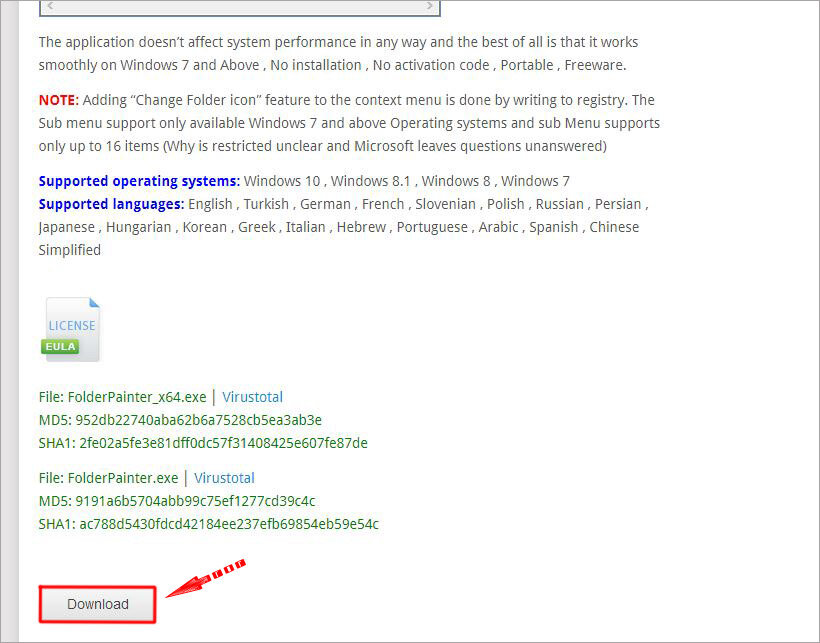Click the horizontal scrollbar track
The width and height of the screenshot is (820, 643).
coord(240,6)
